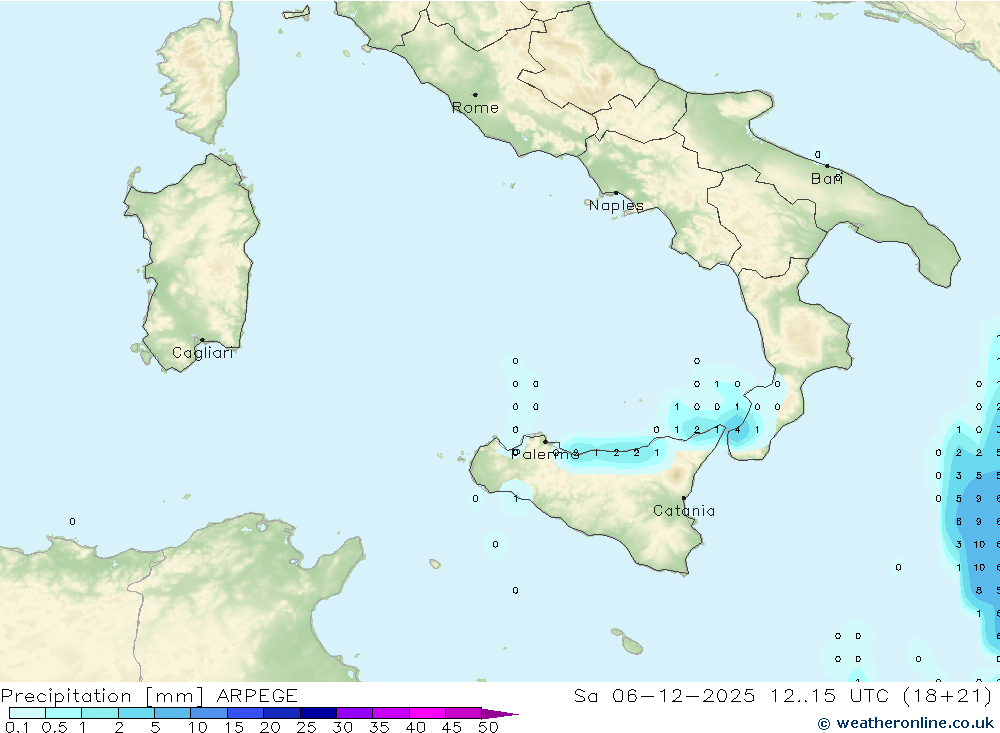The width and height of the screenshot is (1000, 733).
Task: Click the 35–40 mm legend swatch
Action: (390, 713)
